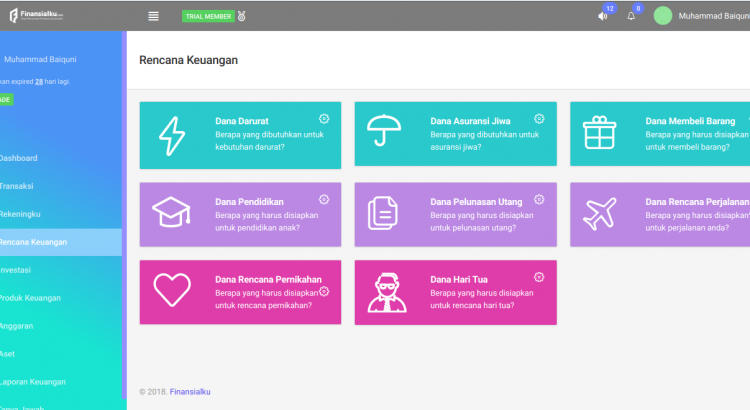Click the Muhammad Baiquni name in the header
750x410 pixels.
714,16
